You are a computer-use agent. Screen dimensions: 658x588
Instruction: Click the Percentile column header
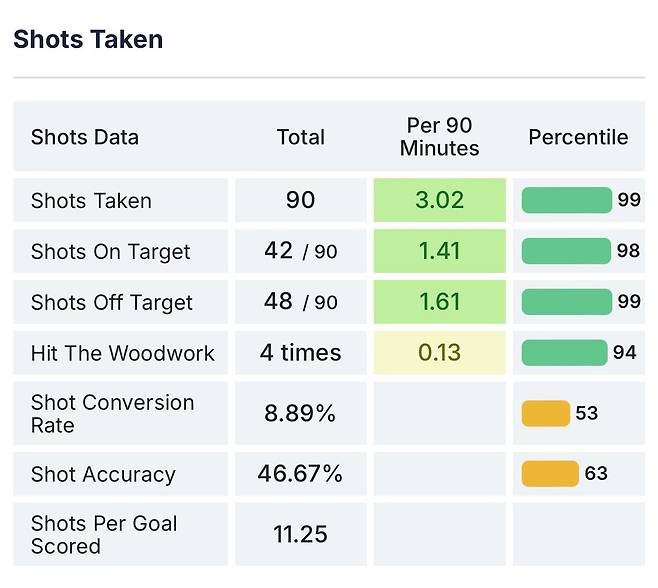point(578,137)
